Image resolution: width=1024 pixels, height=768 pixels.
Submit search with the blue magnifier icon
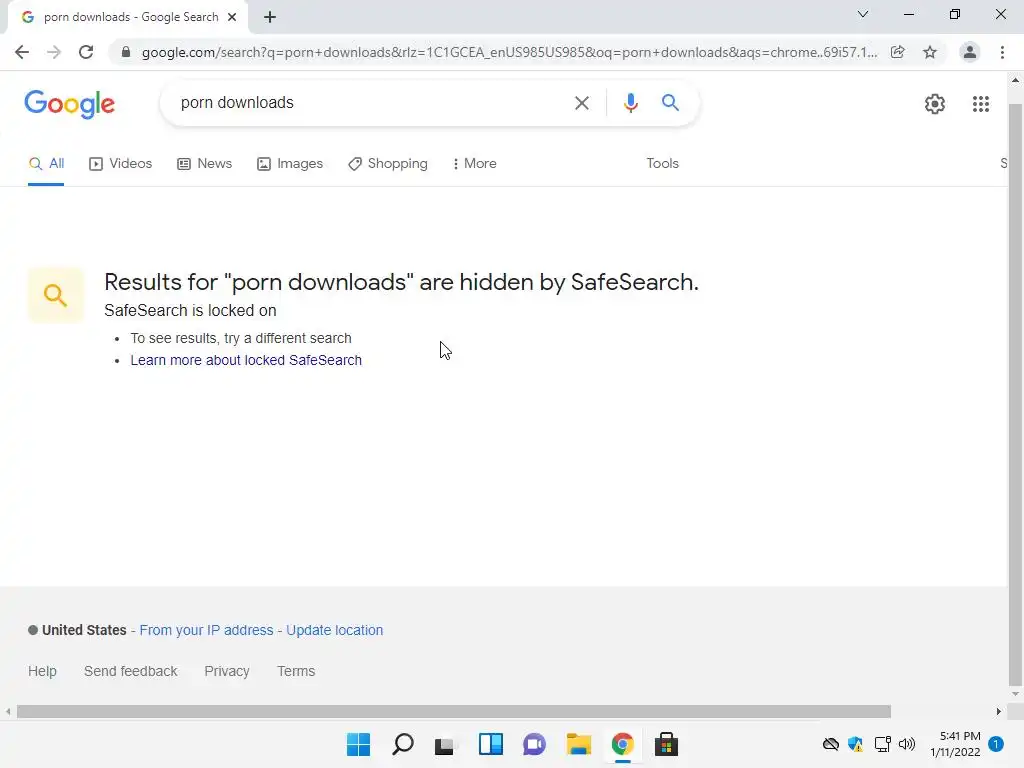pos(670,103)
